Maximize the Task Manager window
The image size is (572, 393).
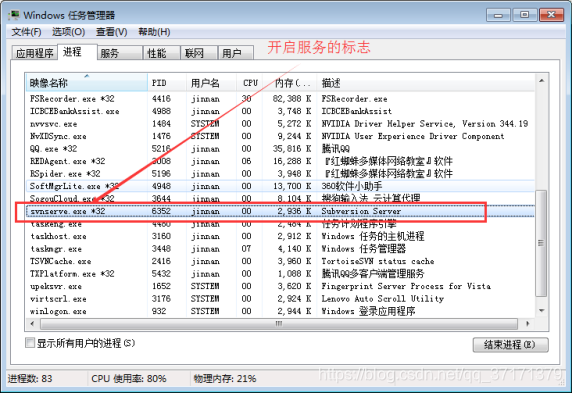[x=525, y=15]
